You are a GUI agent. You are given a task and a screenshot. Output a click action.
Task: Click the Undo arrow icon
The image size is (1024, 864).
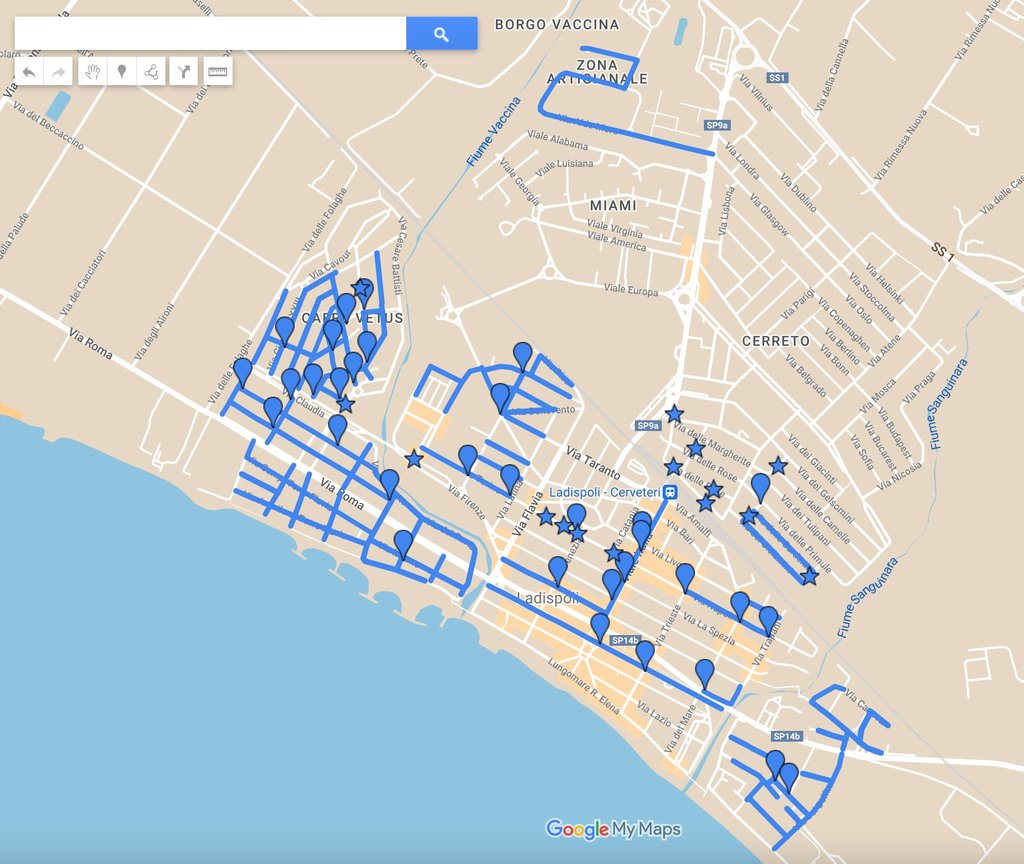coord(29,72)
